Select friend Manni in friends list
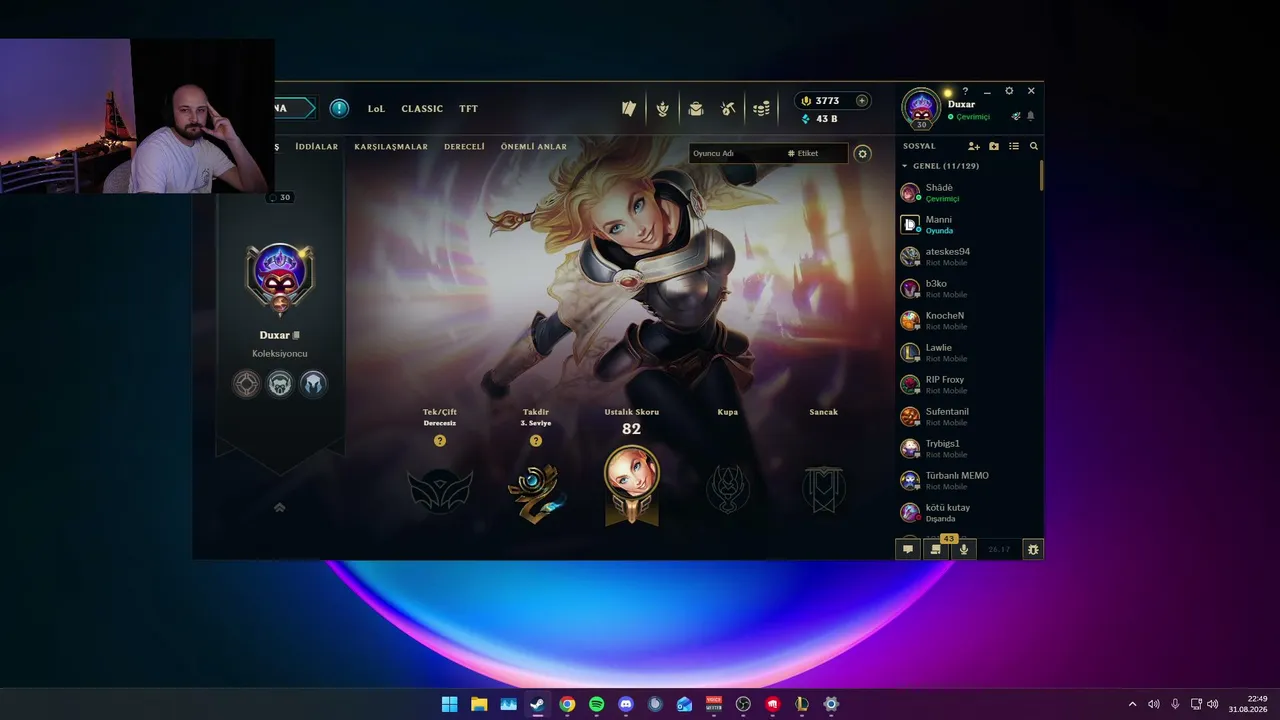The height and width of the screenshot is (720, 1280). click(968, 224)
